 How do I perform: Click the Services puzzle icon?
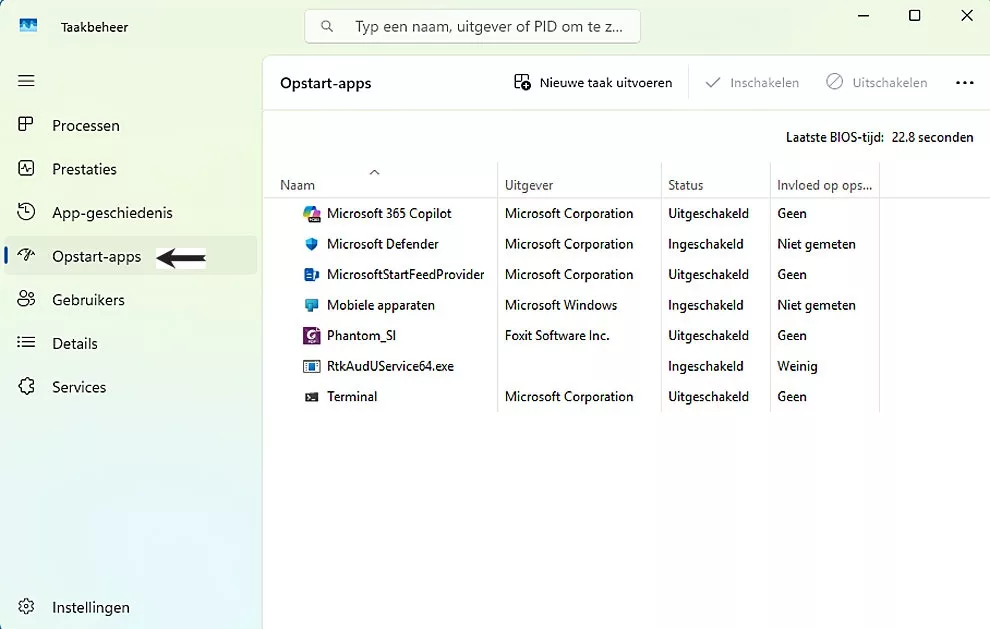[x=26, y=386]
